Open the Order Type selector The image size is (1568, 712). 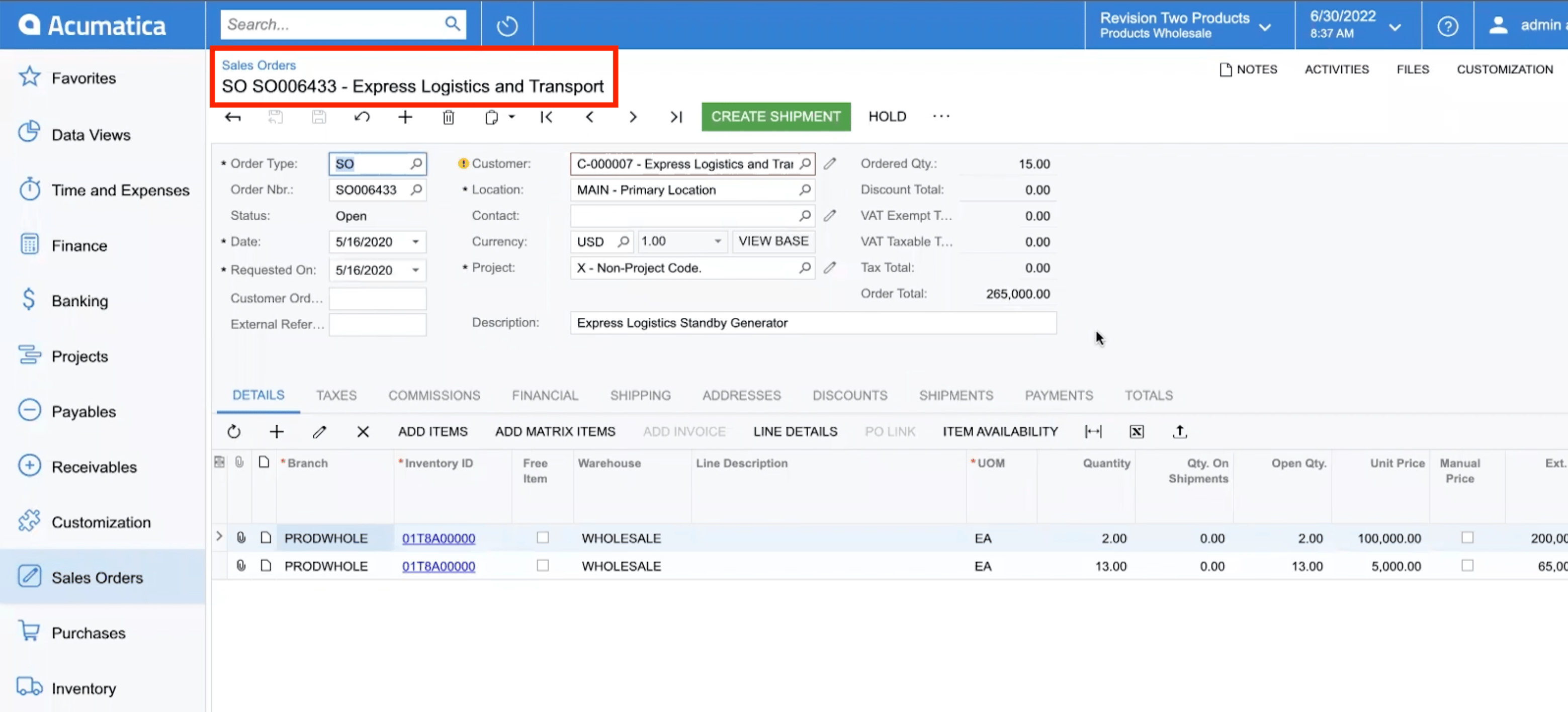[416, 164]
